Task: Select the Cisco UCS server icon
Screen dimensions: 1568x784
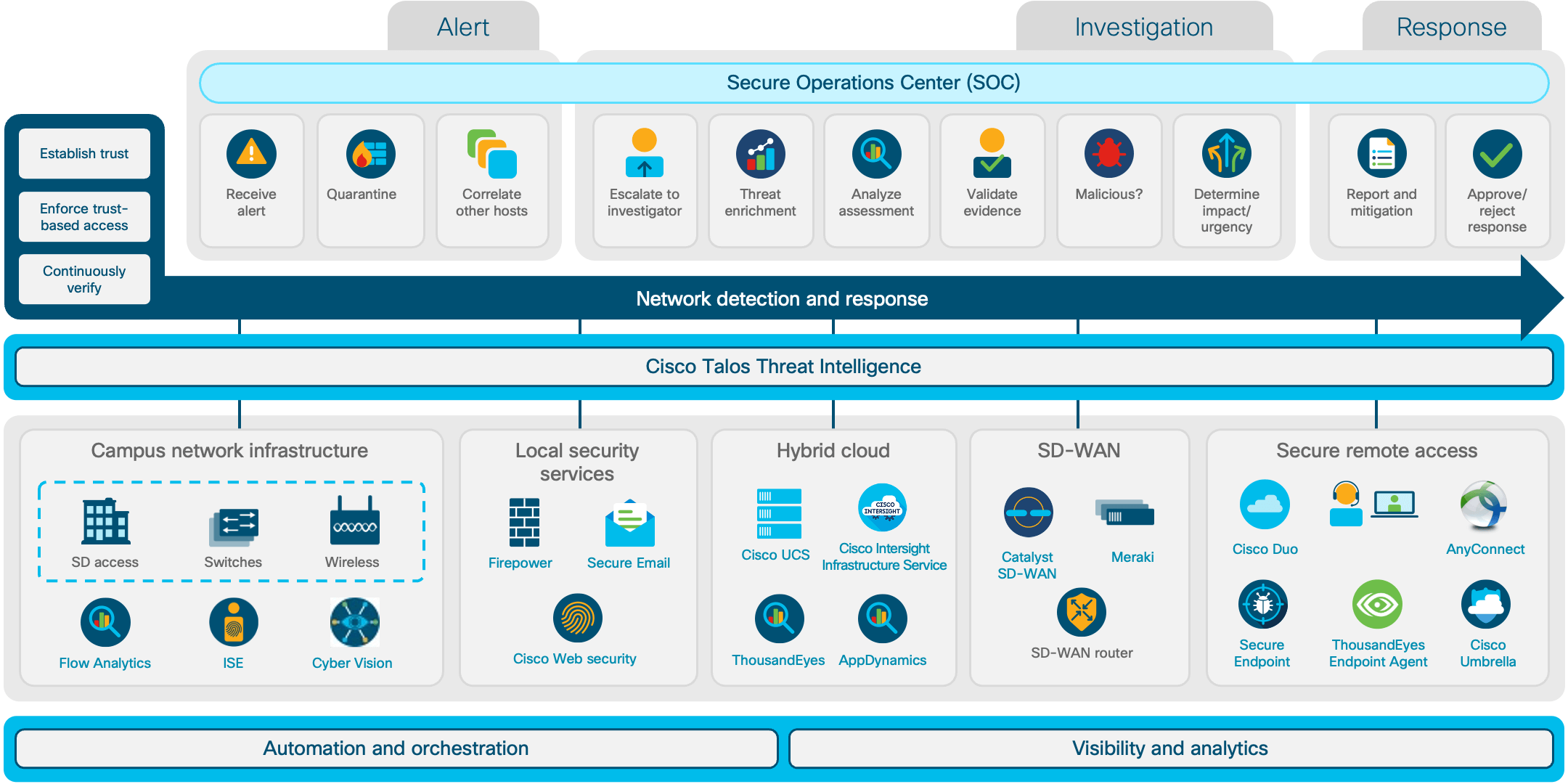Action: [x=779, y=513]
